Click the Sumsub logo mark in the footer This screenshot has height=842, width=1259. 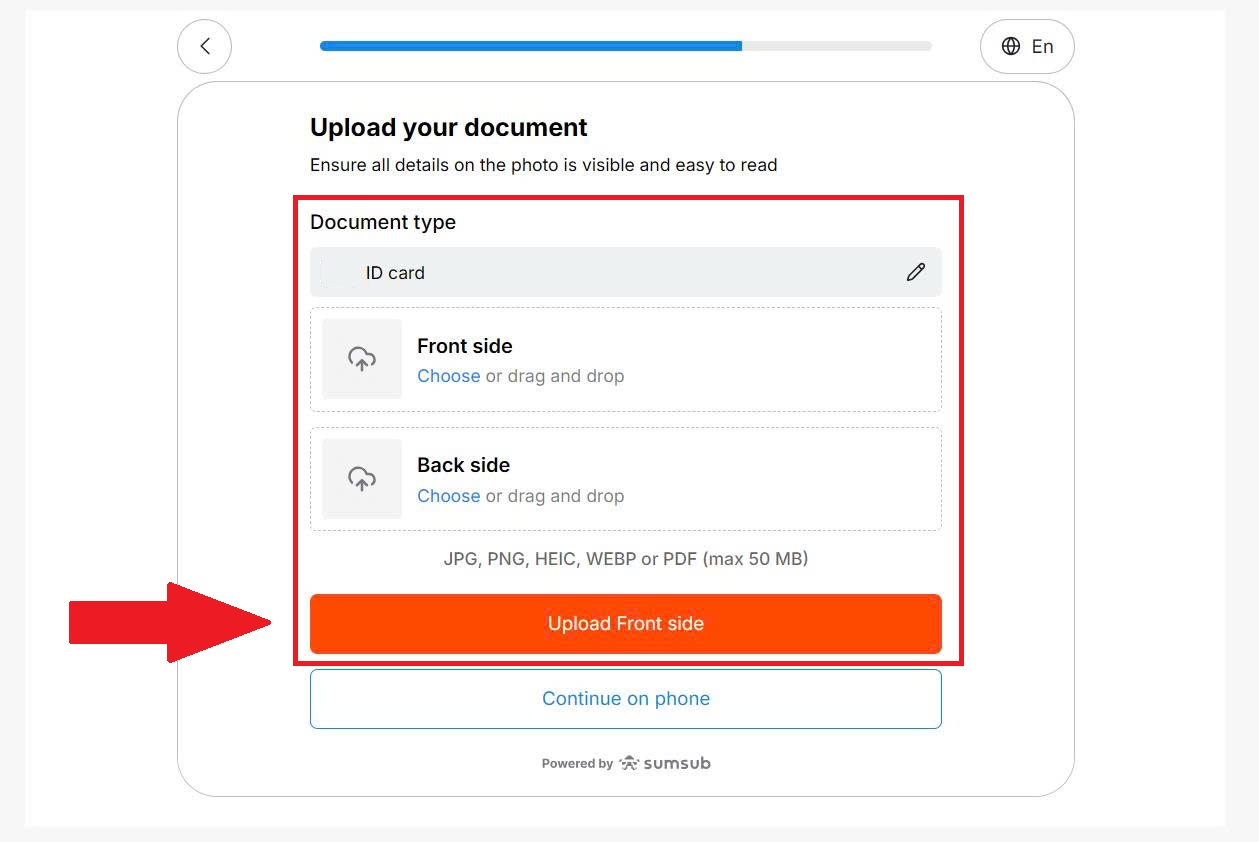tap(628, 762)
